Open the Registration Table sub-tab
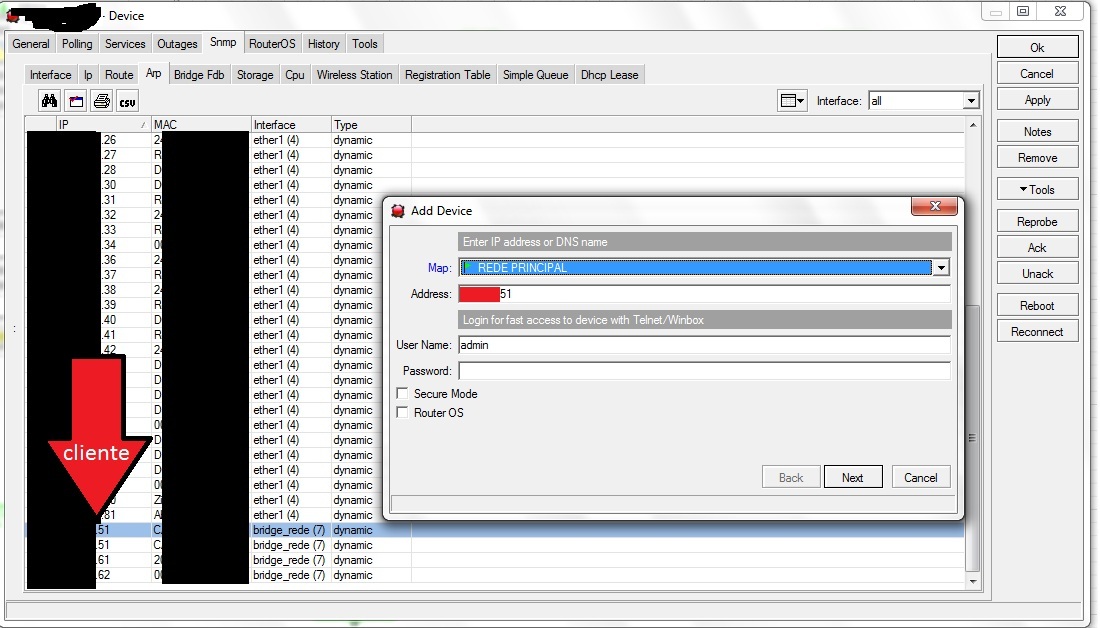The image size is (1100, 628). pyautogui.click(x=448, y=74)
